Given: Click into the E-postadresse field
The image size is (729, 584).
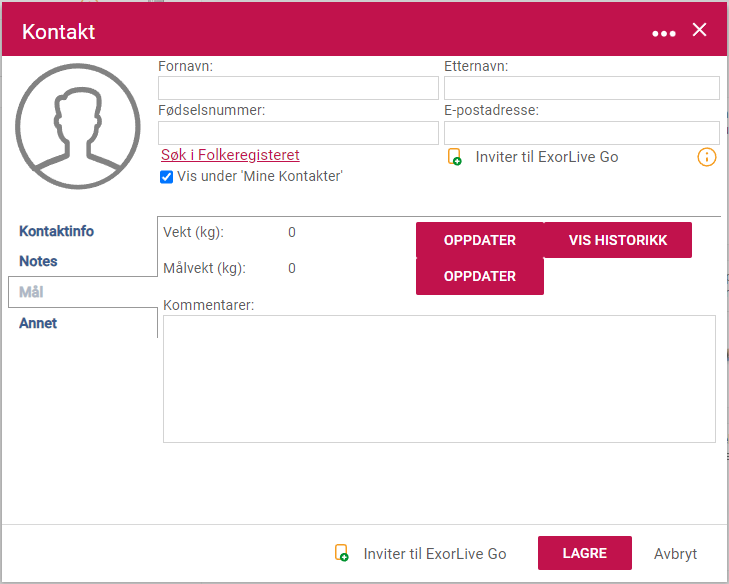Looking at the screenshot, I should click(x=582, y=133).
